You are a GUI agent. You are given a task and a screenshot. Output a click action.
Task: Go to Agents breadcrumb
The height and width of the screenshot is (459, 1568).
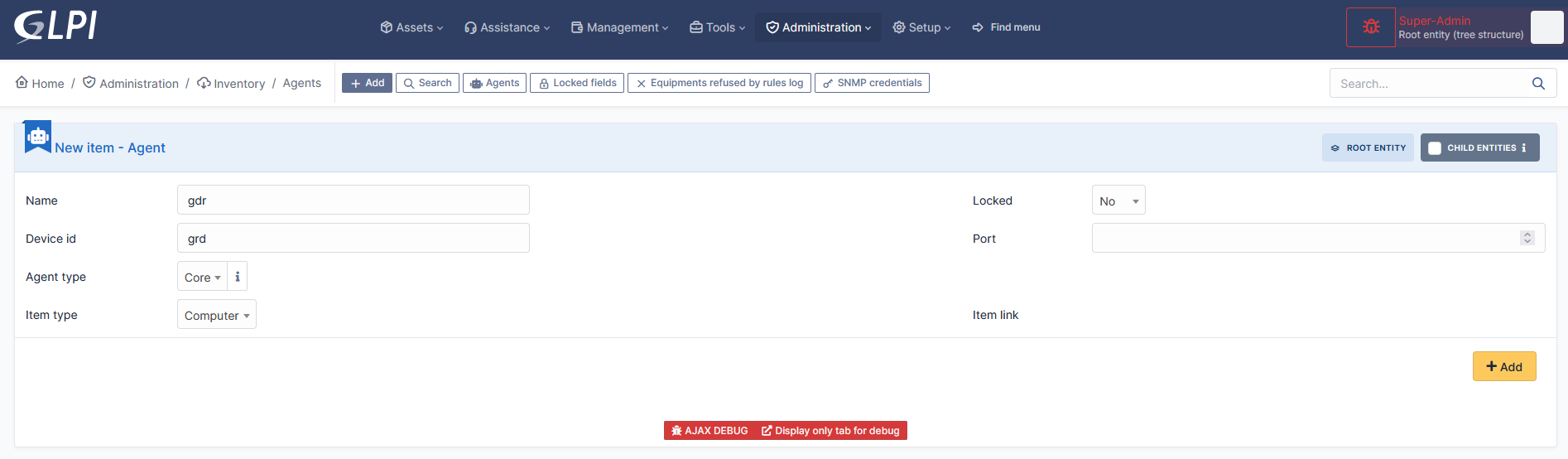[x=302, y=84]
